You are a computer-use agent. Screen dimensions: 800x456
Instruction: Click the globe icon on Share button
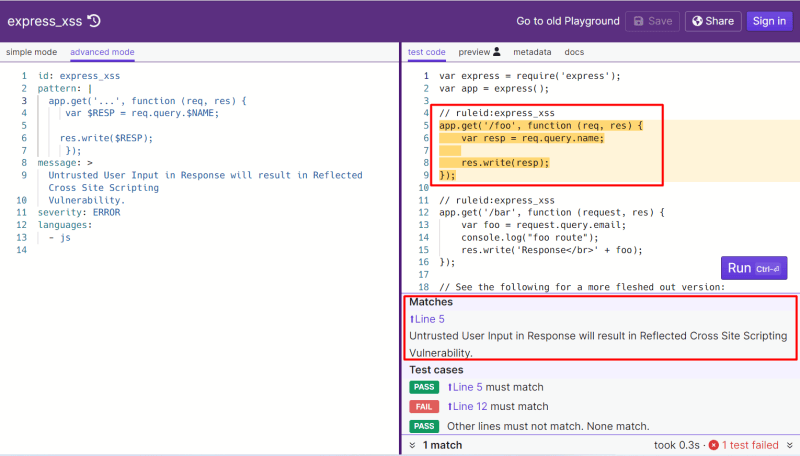697,21
